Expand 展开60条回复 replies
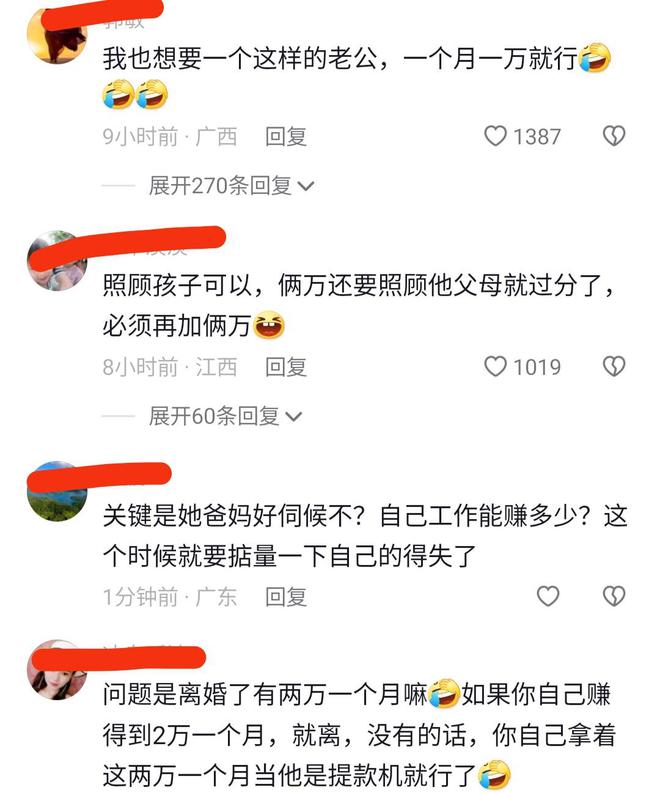Viewport: 660px width, 793px height. click(225, 416)
